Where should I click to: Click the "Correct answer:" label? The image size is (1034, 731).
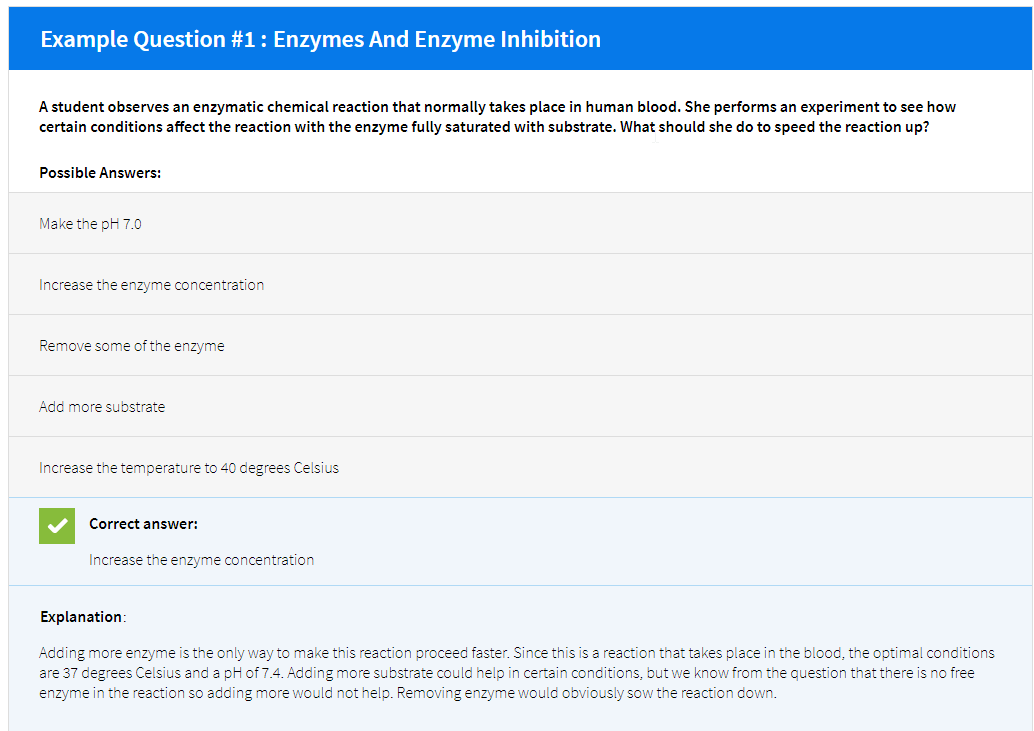136,523
